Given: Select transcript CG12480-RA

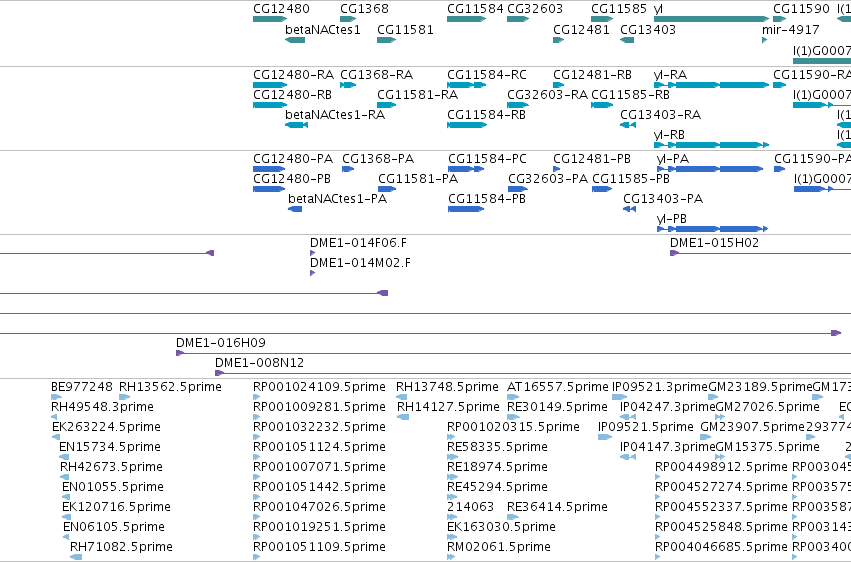Looking at the screenshot, I should (x=270, y=85).
